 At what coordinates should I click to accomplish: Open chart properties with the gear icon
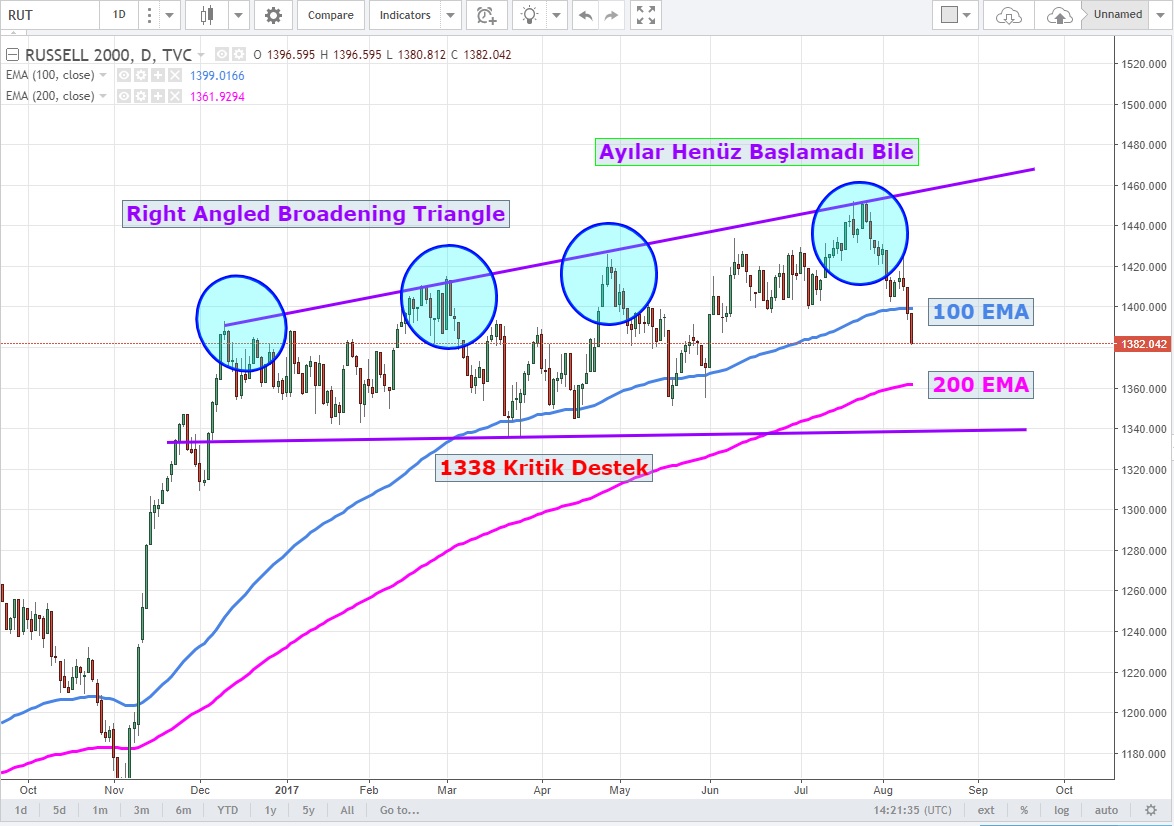(273, 15)
